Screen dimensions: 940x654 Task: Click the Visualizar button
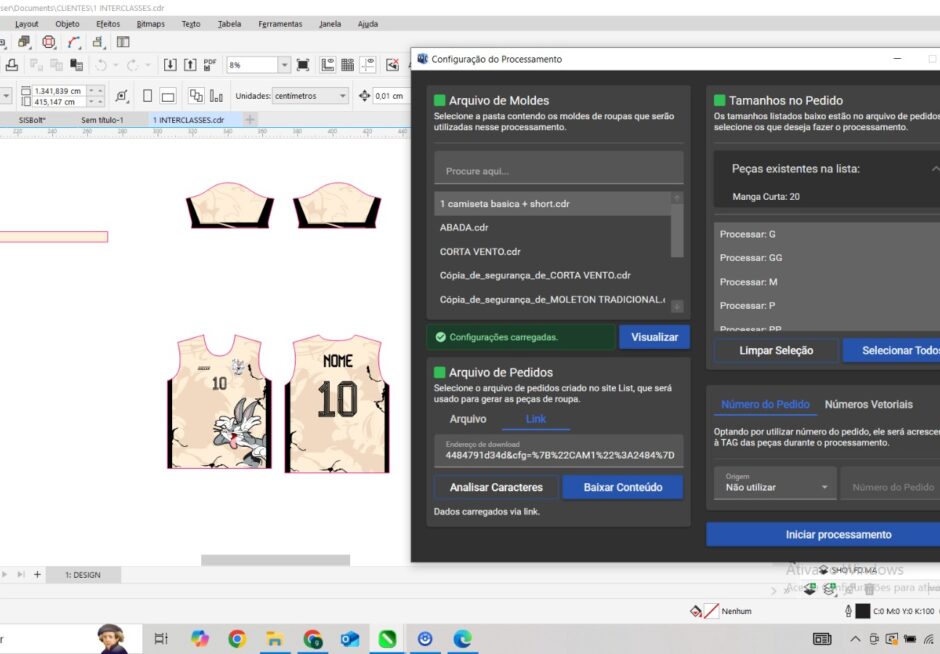pyautogui.click(x=654, y=337)
